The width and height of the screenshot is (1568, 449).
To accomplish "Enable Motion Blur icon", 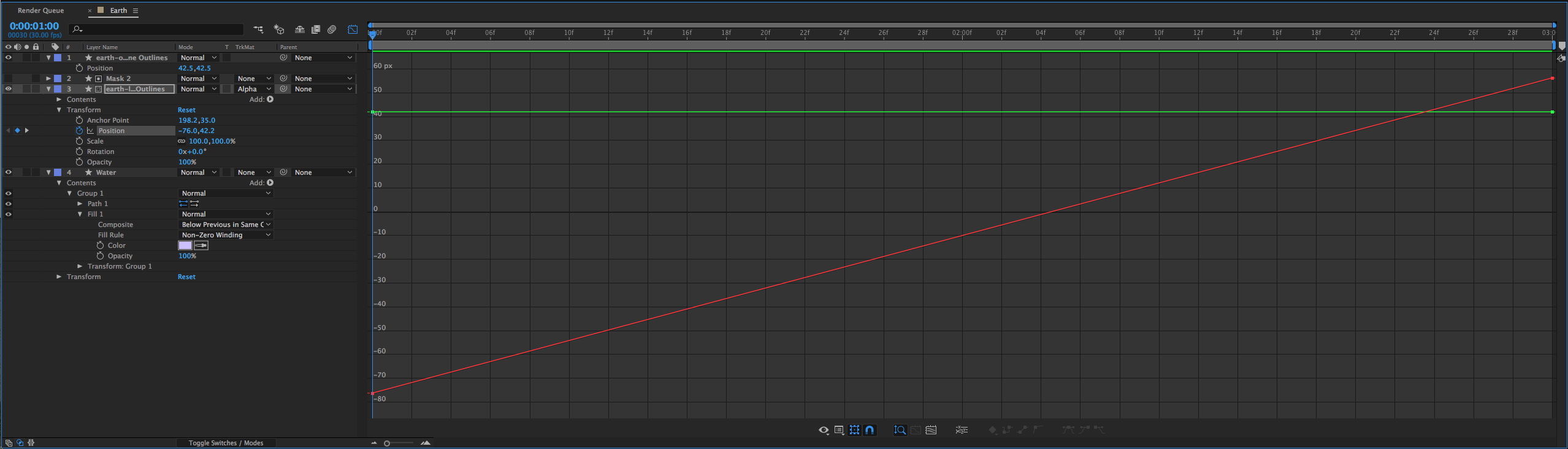I will click(332, 29).
